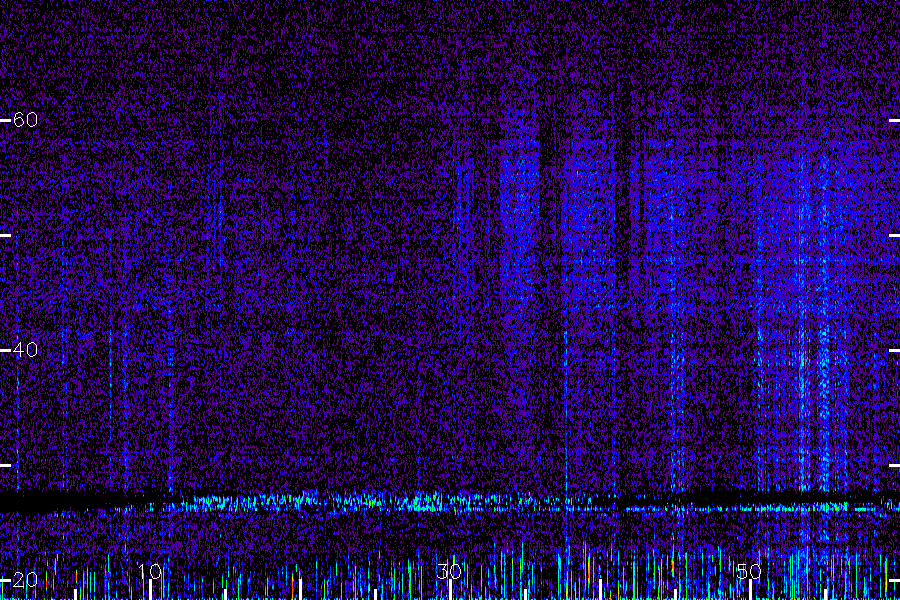This screenshot has width=900, height=600.
Task: Click the 20 label on the vertical axis
Action: point(25,580)
